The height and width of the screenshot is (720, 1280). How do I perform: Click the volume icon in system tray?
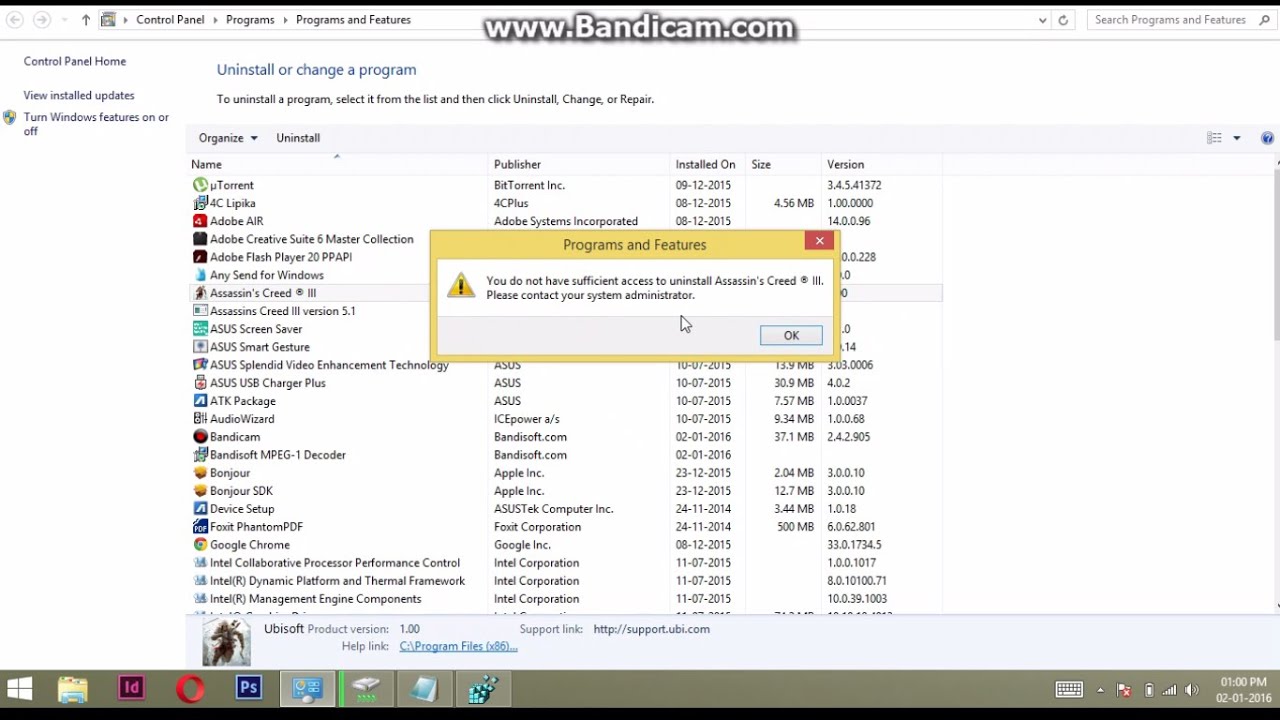click(x=1191, y=690)
